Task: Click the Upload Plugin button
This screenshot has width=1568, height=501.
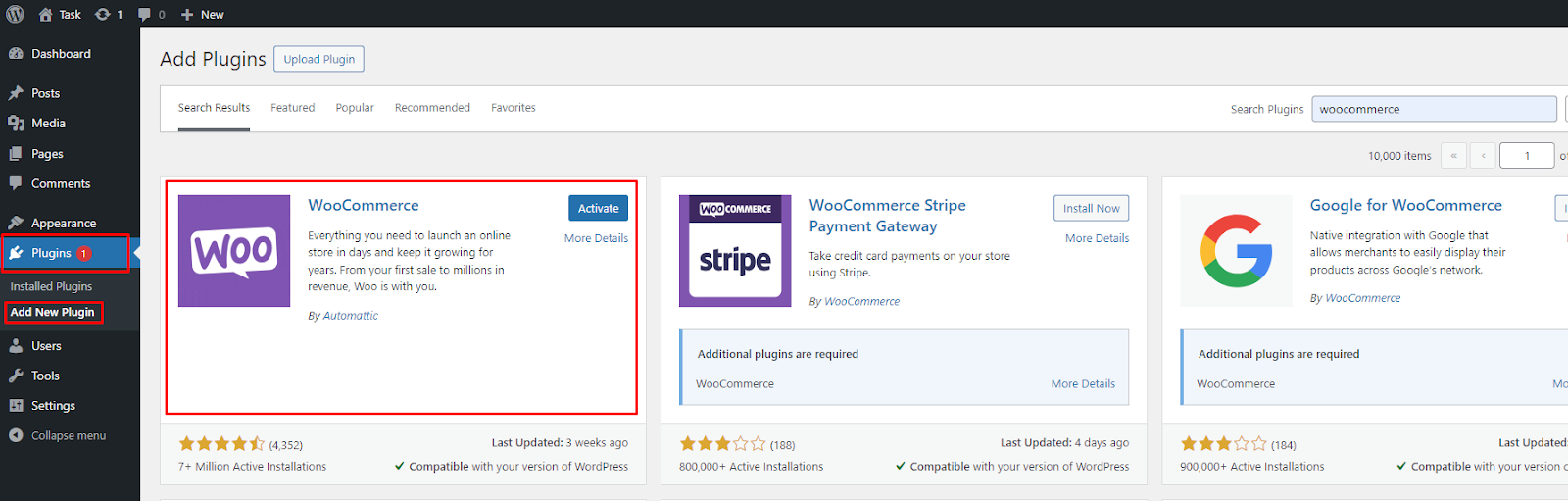Action: click(319, 59)
